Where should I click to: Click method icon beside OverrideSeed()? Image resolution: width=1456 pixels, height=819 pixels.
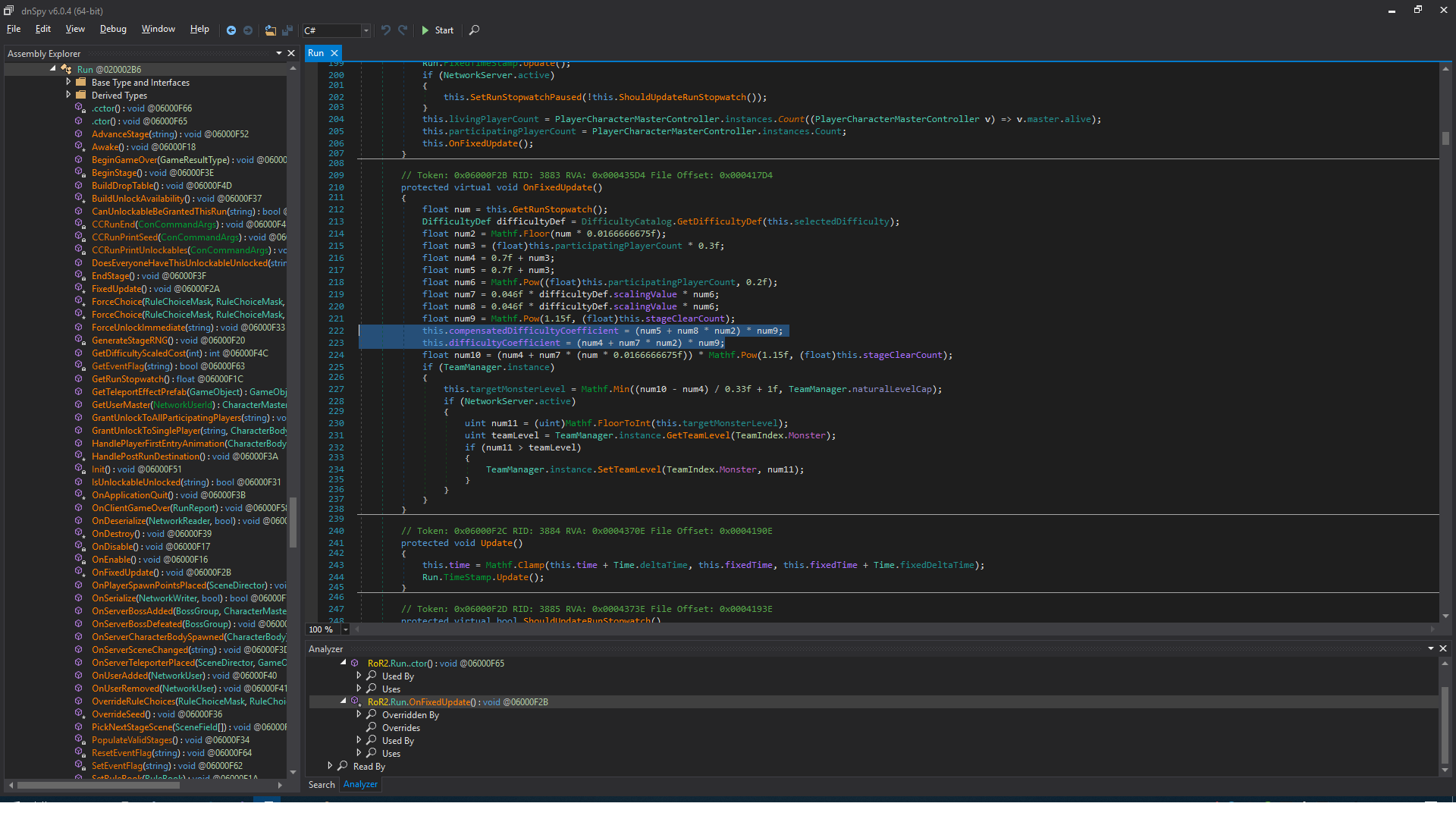coord(80,714)
